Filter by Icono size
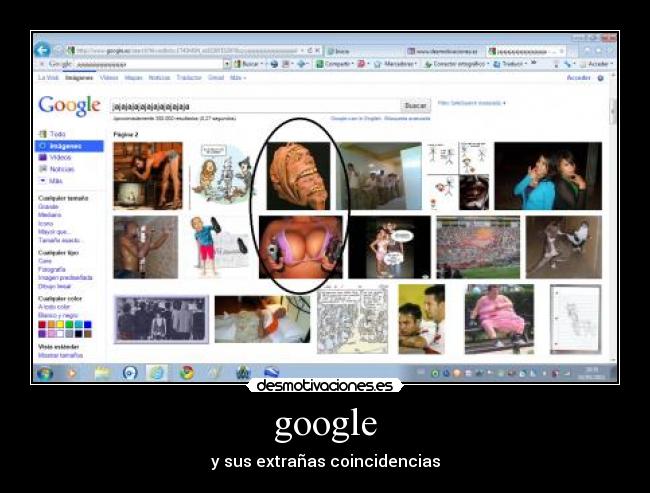 pyautogui.click(x=46, y=223)
